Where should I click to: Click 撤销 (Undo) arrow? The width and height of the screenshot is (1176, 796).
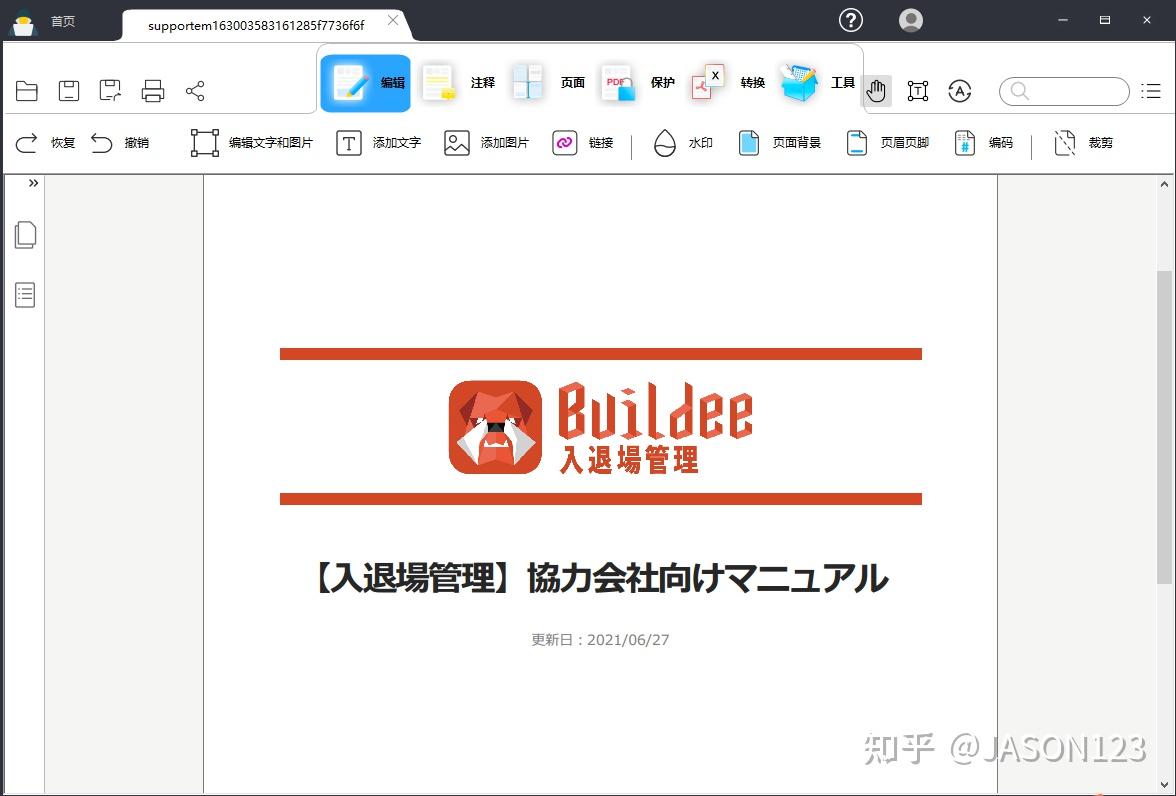(x=120, y=143)
